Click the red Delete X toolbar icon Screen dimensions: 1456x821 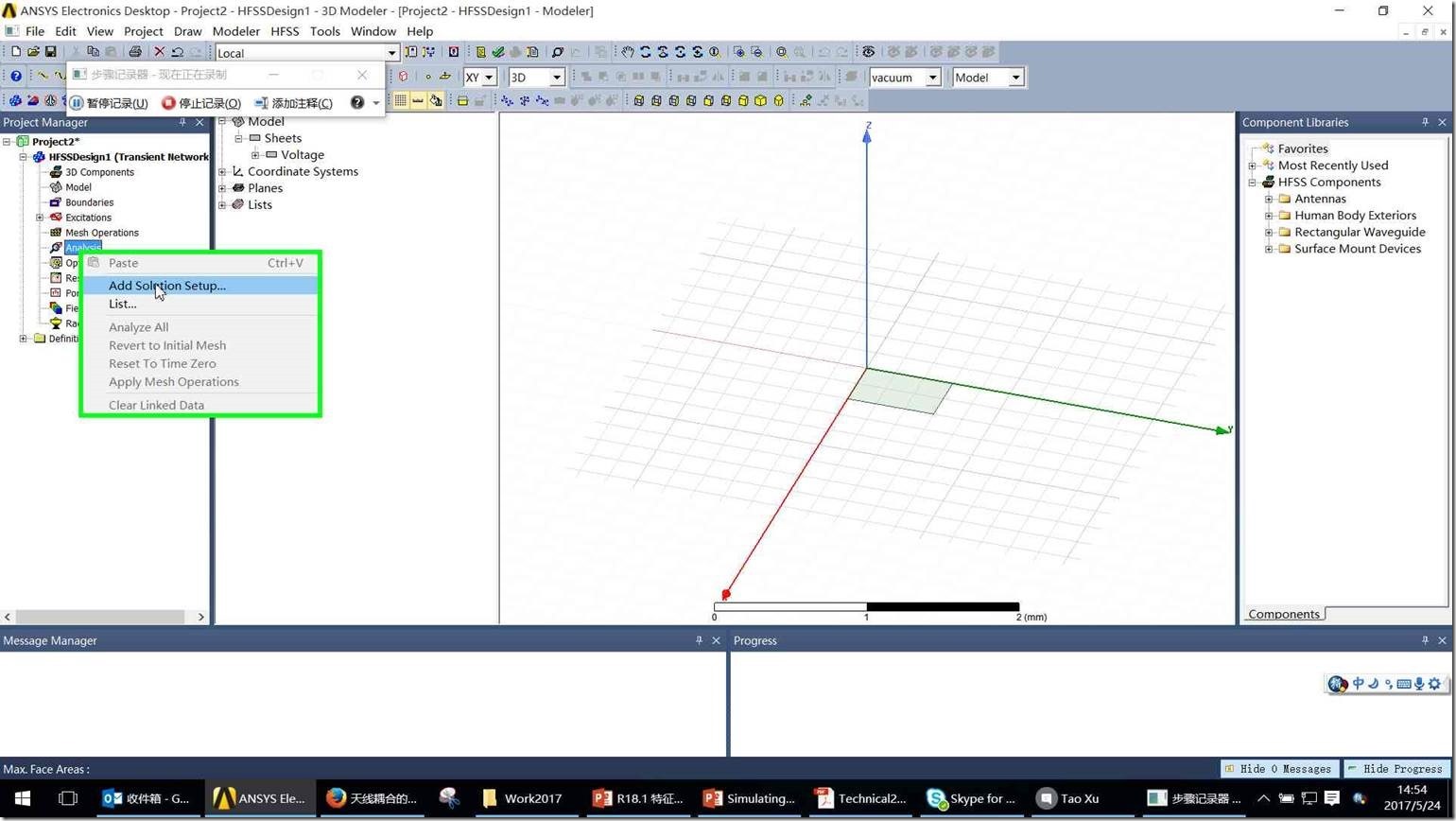[x=160, y=52]
